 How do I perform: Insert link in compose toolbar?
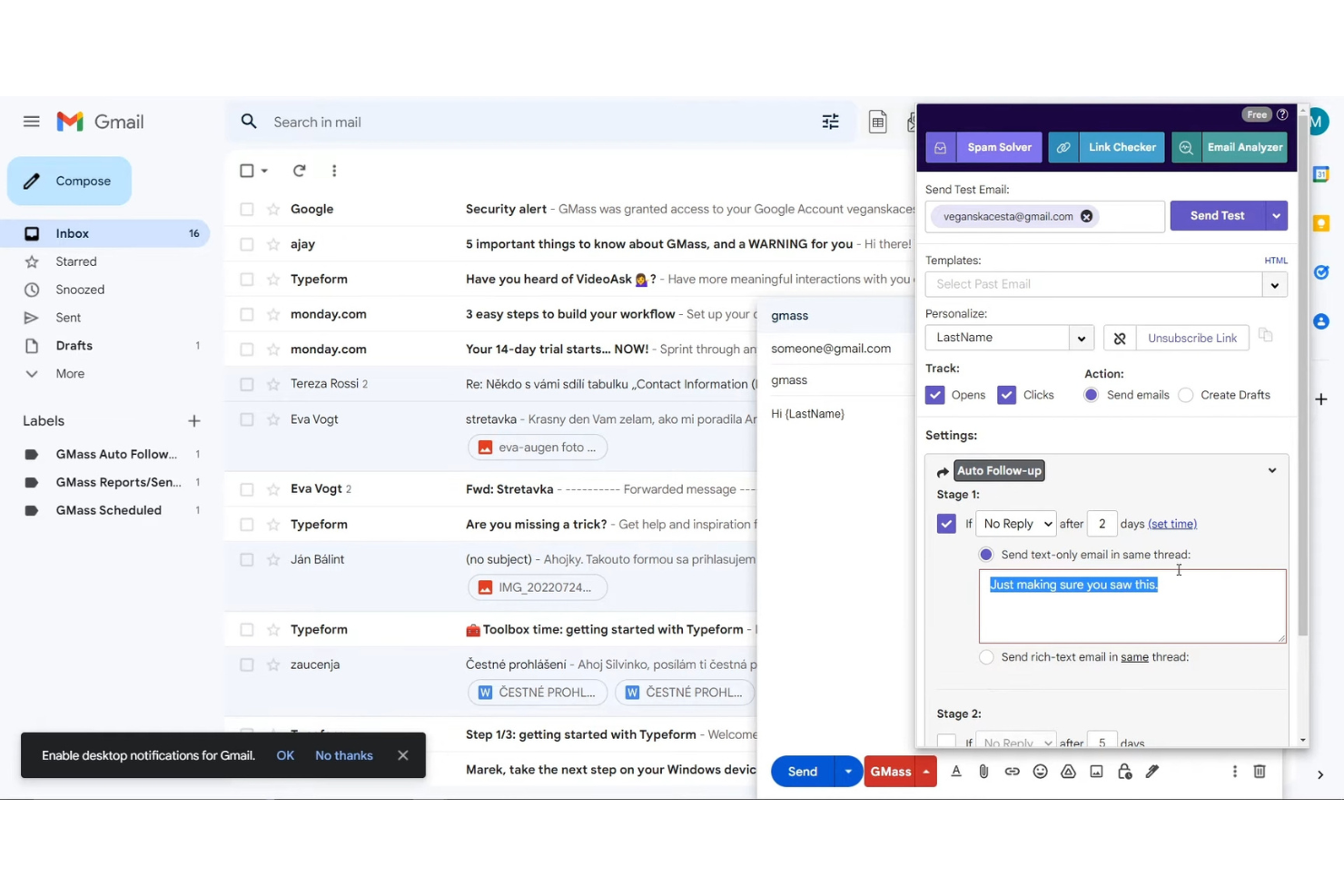tap(1012, 772)
